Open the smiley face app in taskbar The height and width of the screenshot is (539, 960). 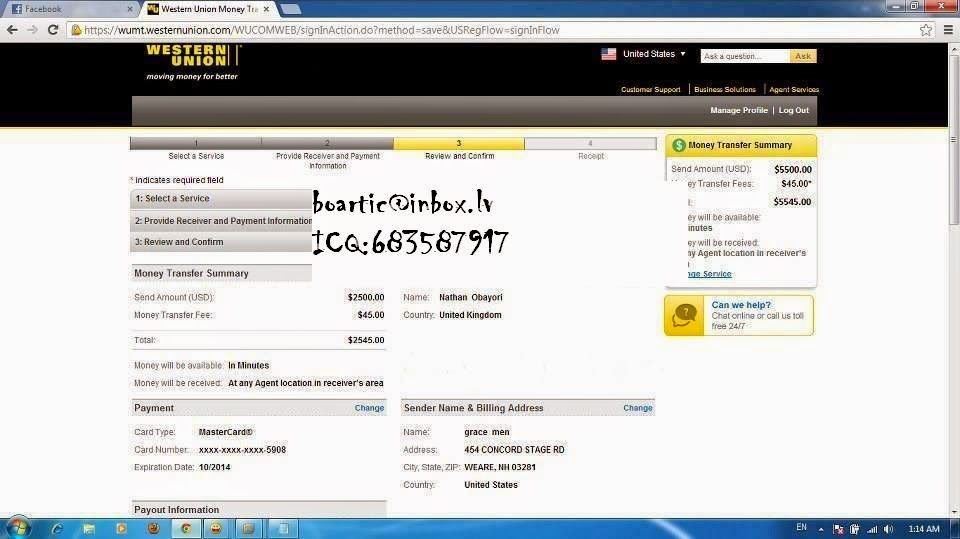[x=216, y=528]
